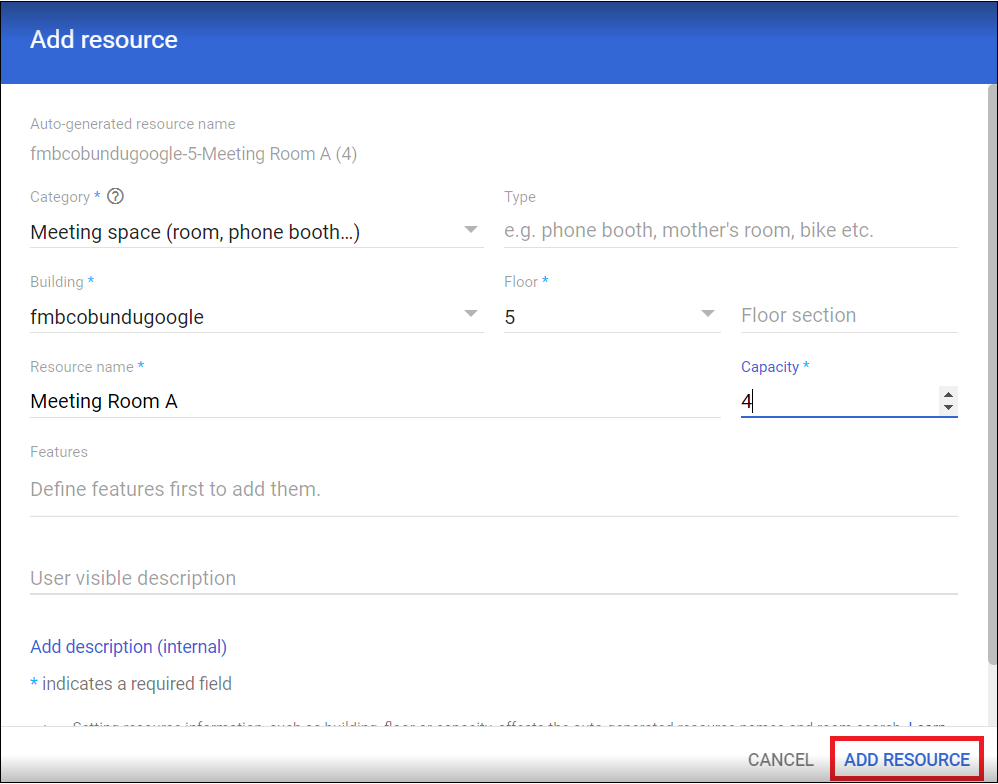This screenshot has width=998, height=784.
Task: Focus the User visible description field
Action: (493, 578)
